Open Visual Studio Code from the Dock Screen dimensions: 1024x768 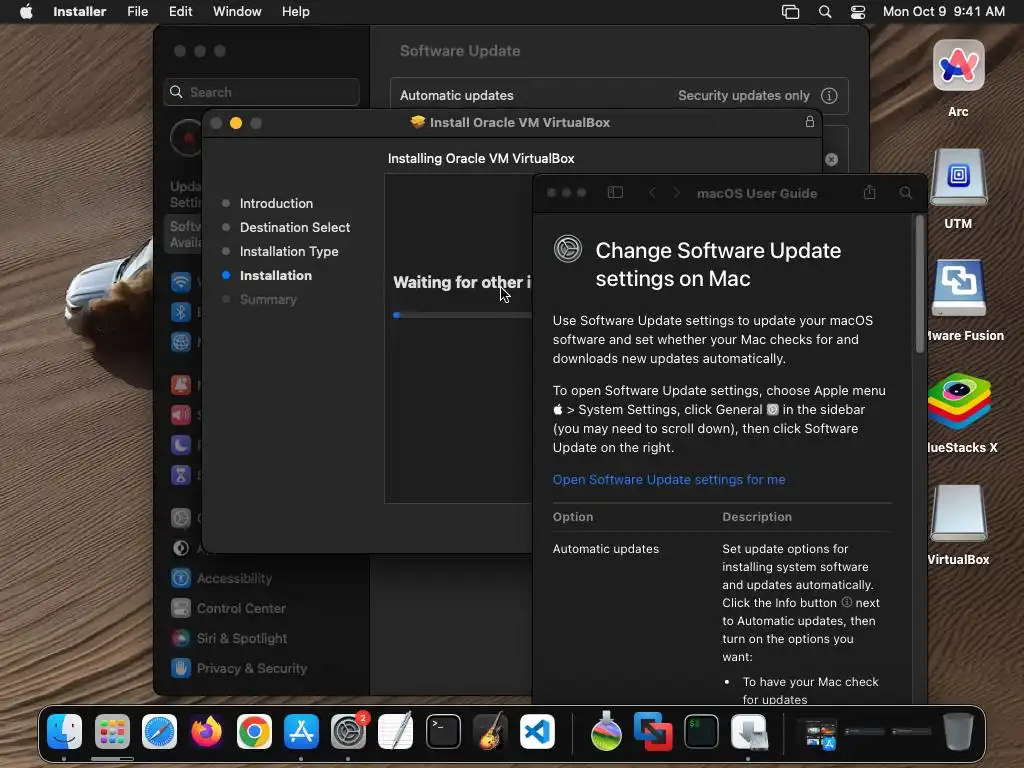point(537,731)
